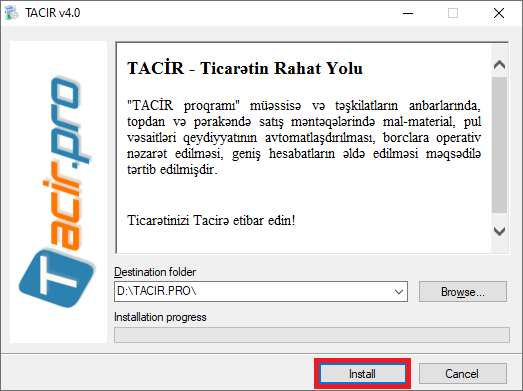
Task: Click the "TACIR v4.0" window title text
Action: pyautogui.click(x=53, y=13)
